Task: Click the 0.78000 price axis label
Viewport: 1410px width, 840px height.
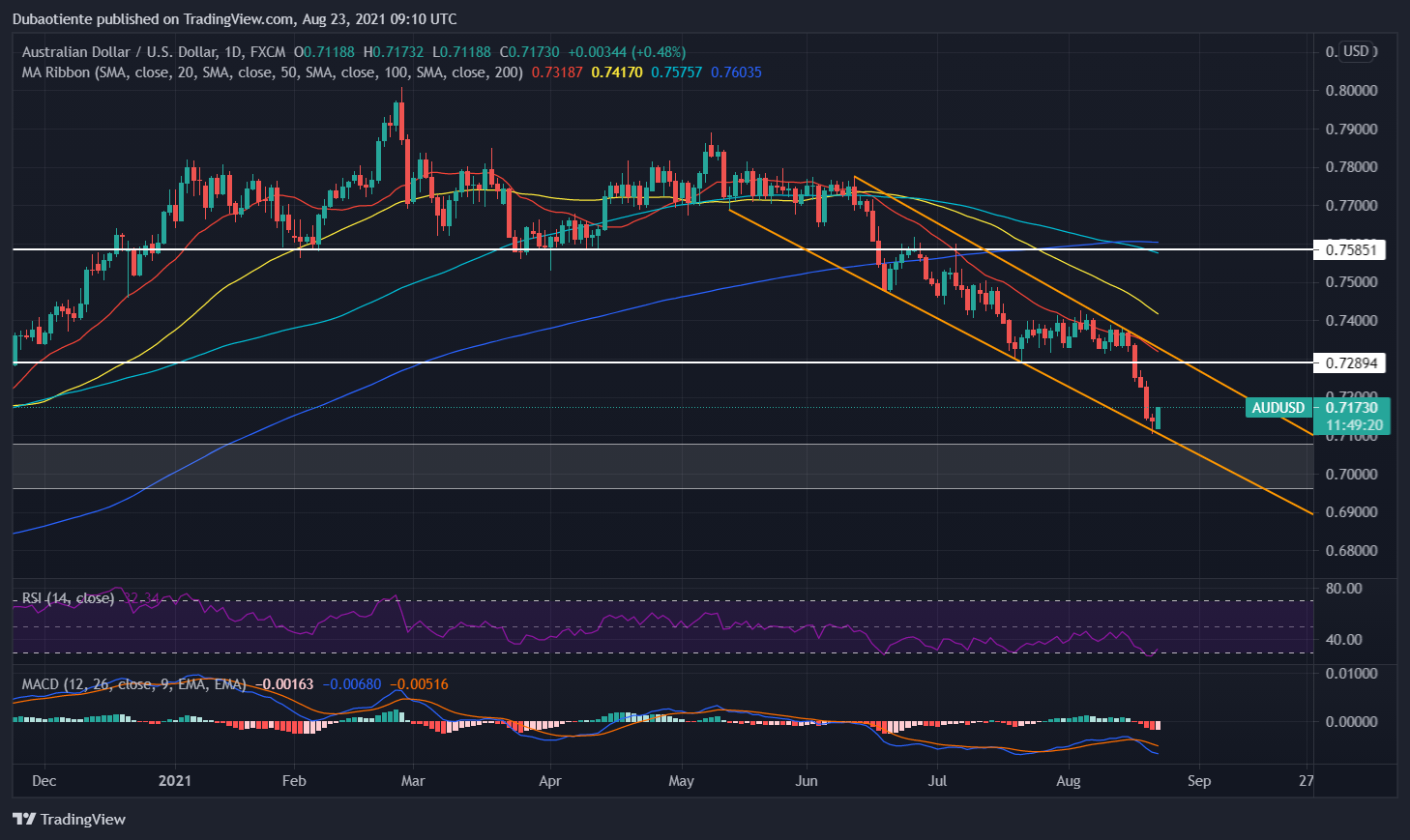Action: [1351, 167]
